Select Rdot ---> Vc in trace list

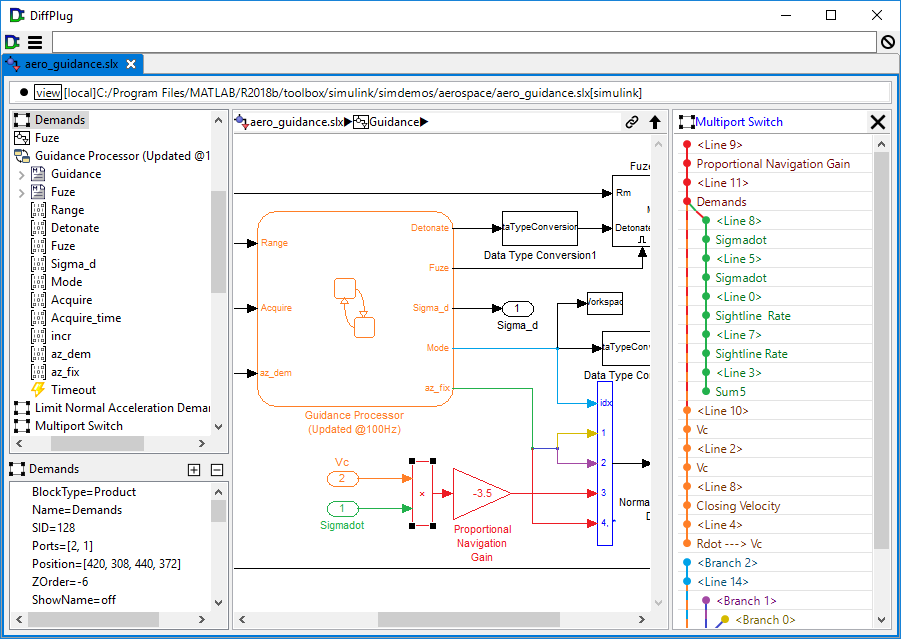coord(729,544)
